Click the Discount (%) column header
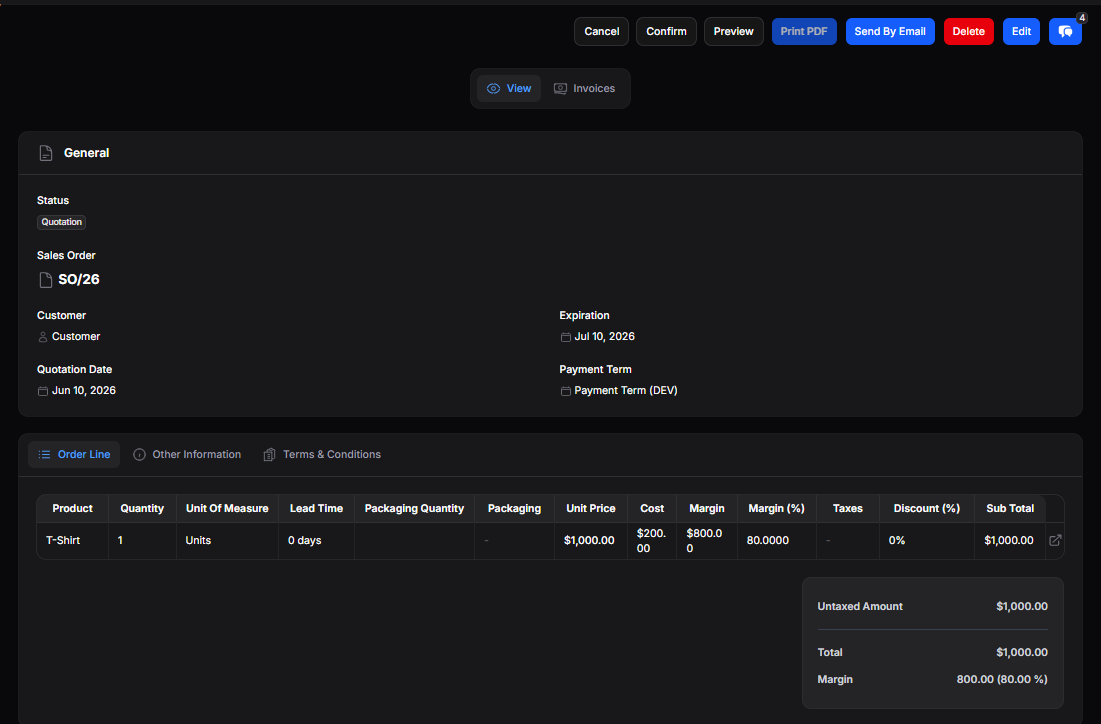This screenshot has height=724, width=1101. tap(926, 508)
